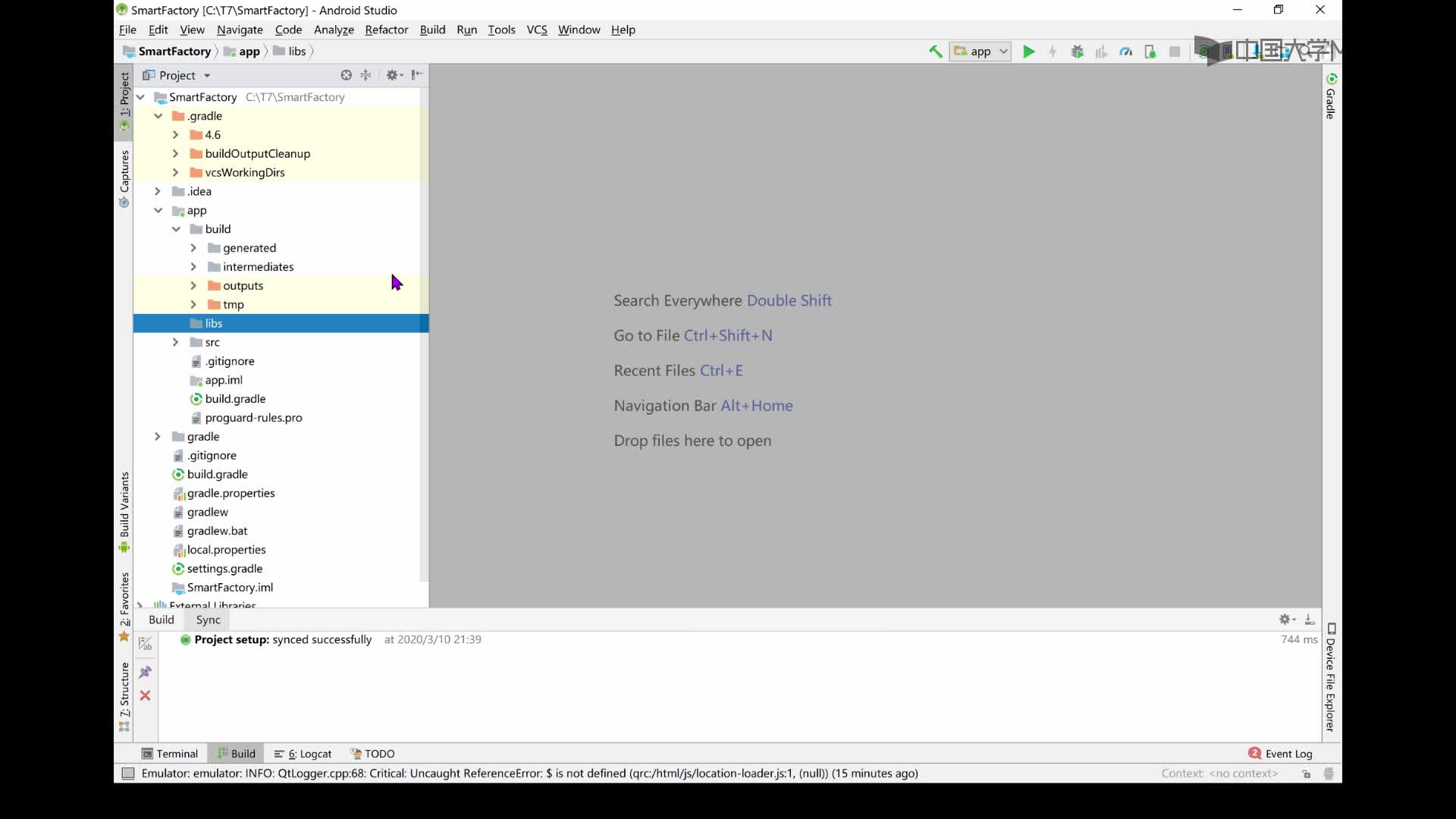Switch to Build tab in Build panel
The height and width of the screenshot is (819, 1456).
tap(161, 620)
